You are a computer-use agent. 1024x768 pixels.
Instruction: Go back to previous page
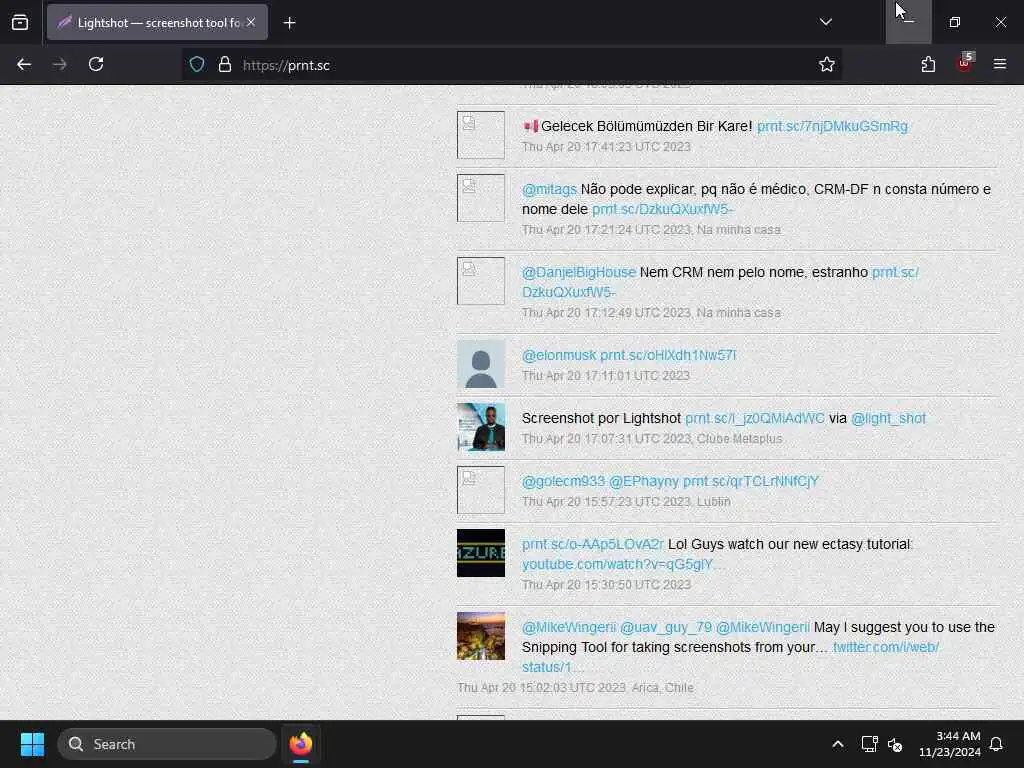[x=24, y=64]
